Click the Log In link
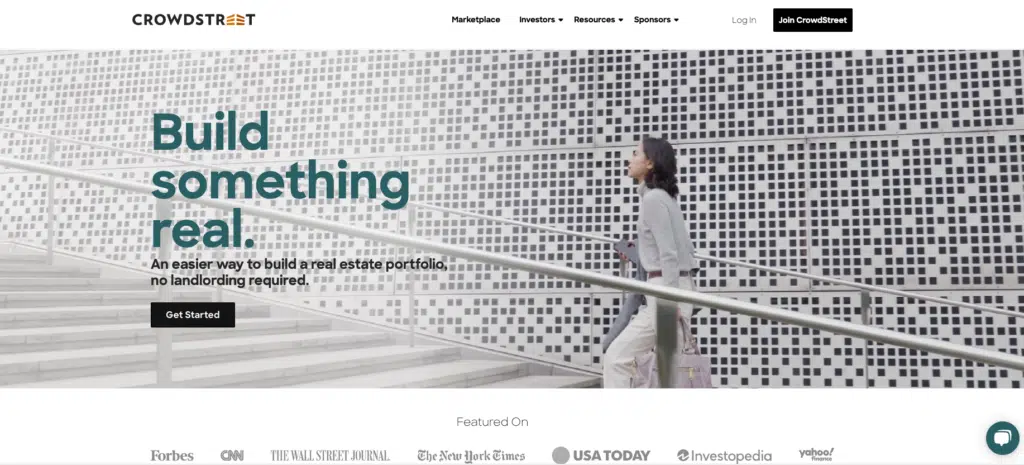 [x=744, y=20]
